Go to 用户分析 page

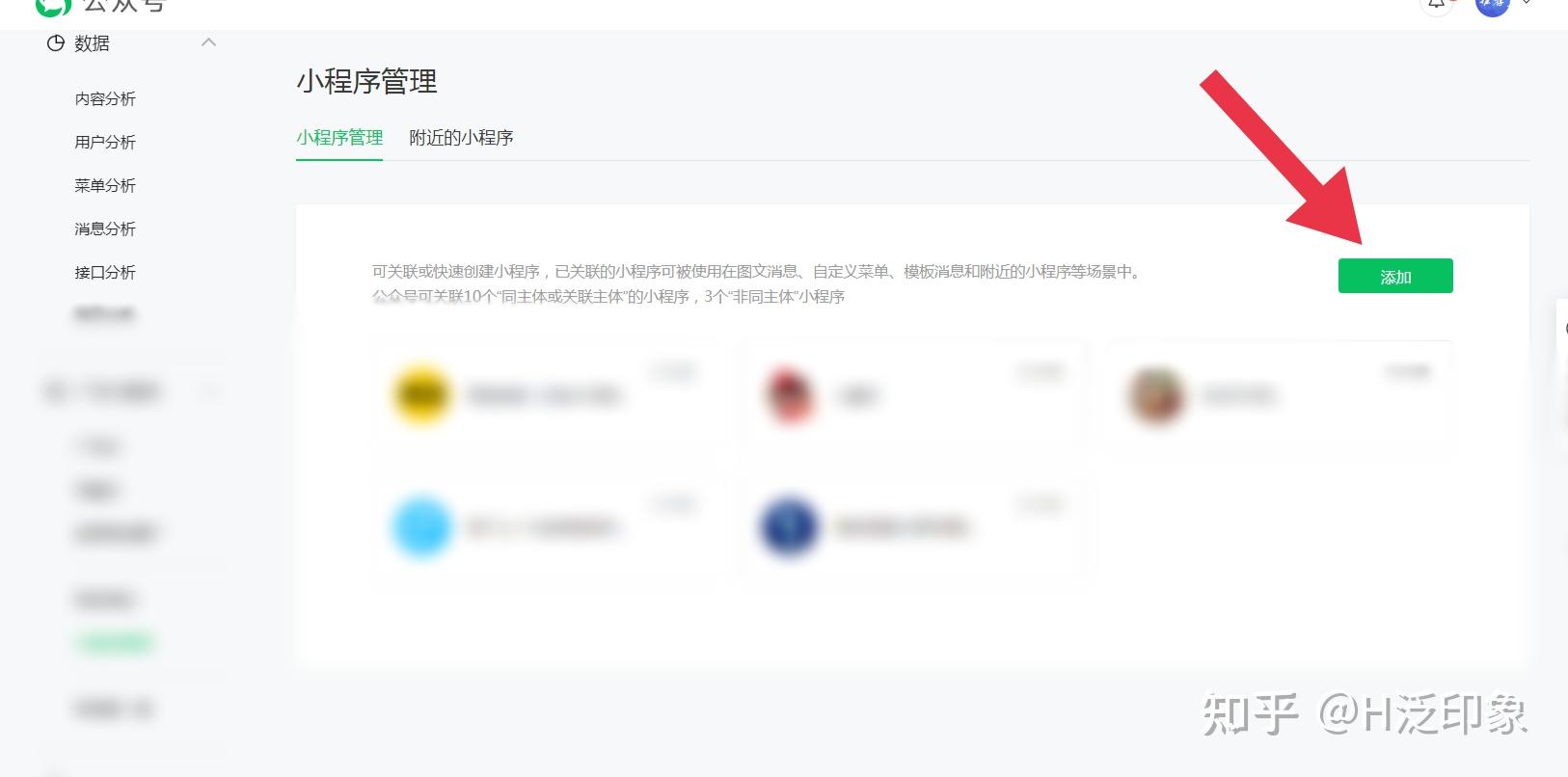pos(105,142)
